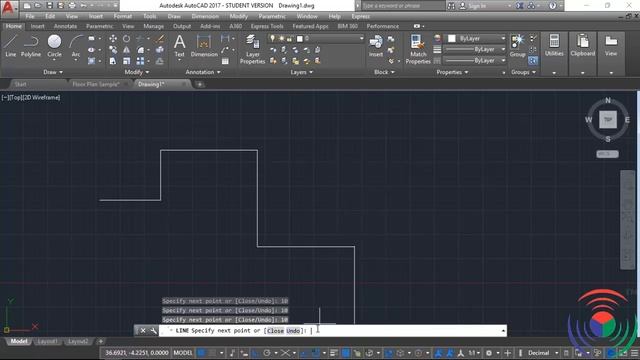Expand the Draw panel
Image resolution: width=640 pixels, height=360 pixels.
[53, 72]
